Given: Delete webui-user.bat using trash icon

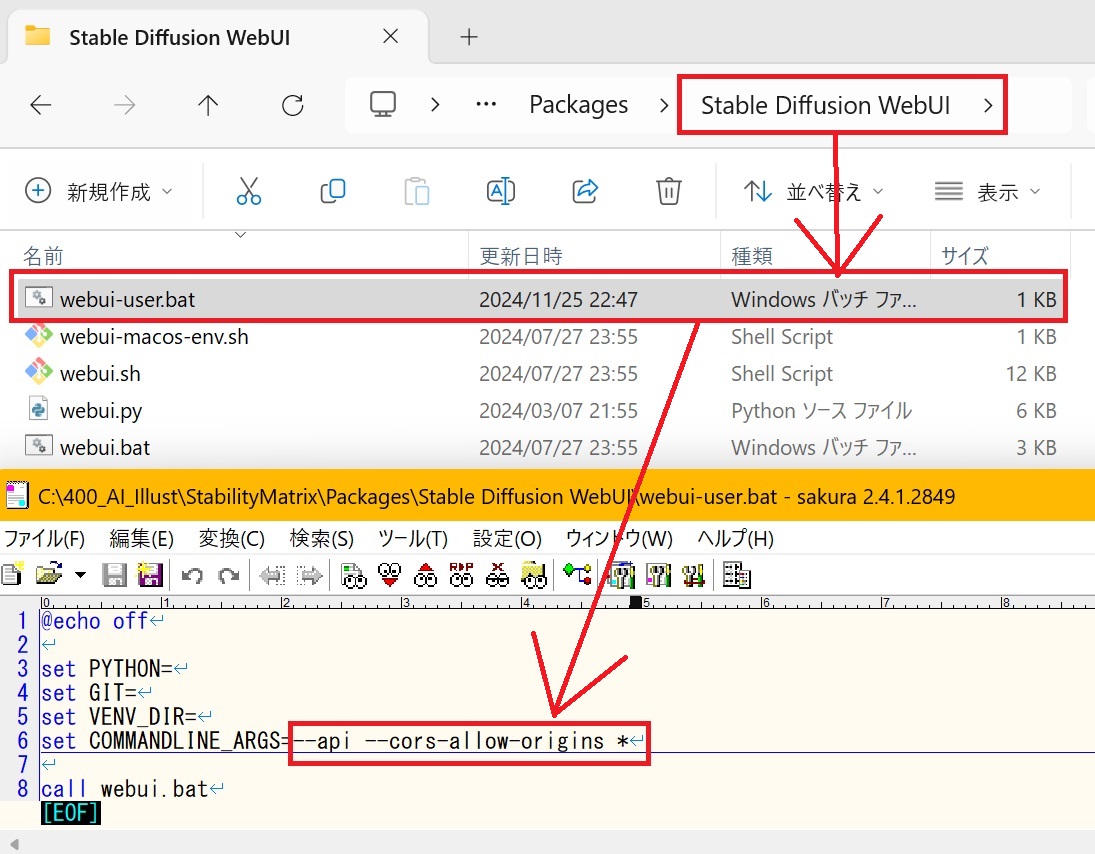Looking at the screenshot, I should pyautogui.click(x=668, y=191).
